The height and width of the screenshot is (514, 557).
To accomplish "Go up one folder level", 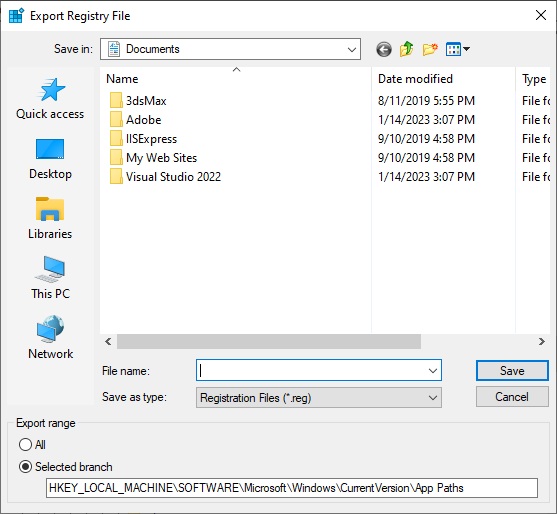I will (x=406, y=49).
